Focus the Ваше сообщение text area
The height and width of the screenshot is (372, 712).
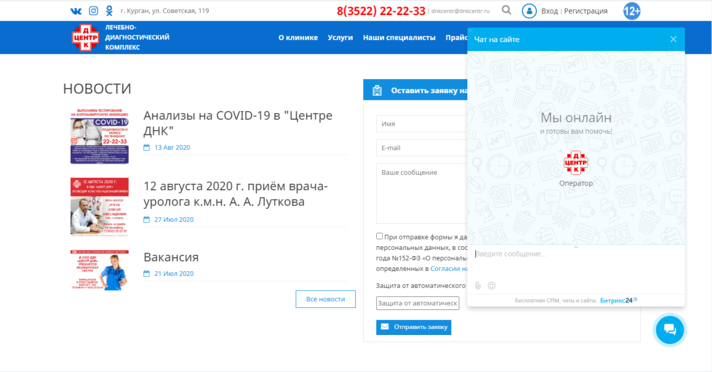click(x=422, y=193)
